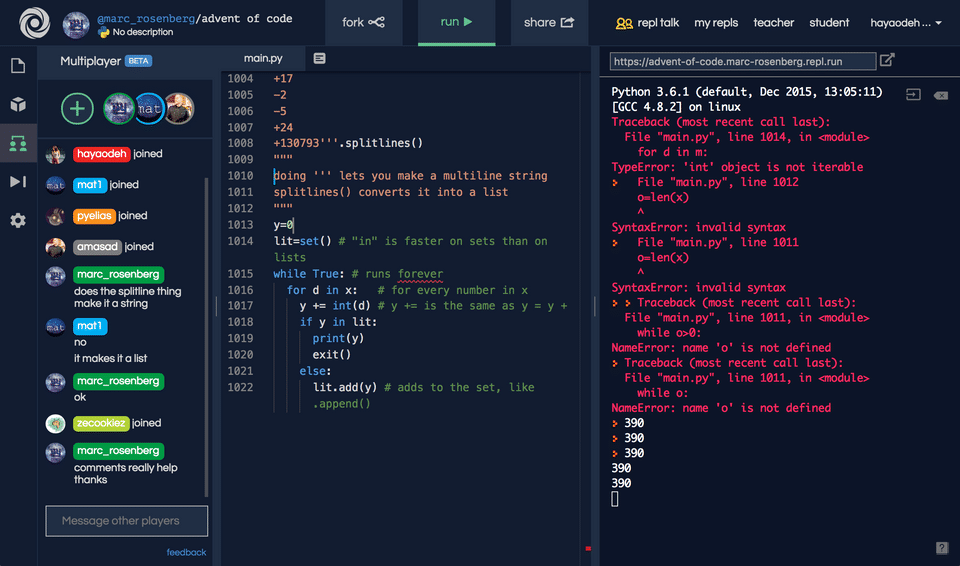
Task: Open preview in new window icon
Action: [887, 60]
